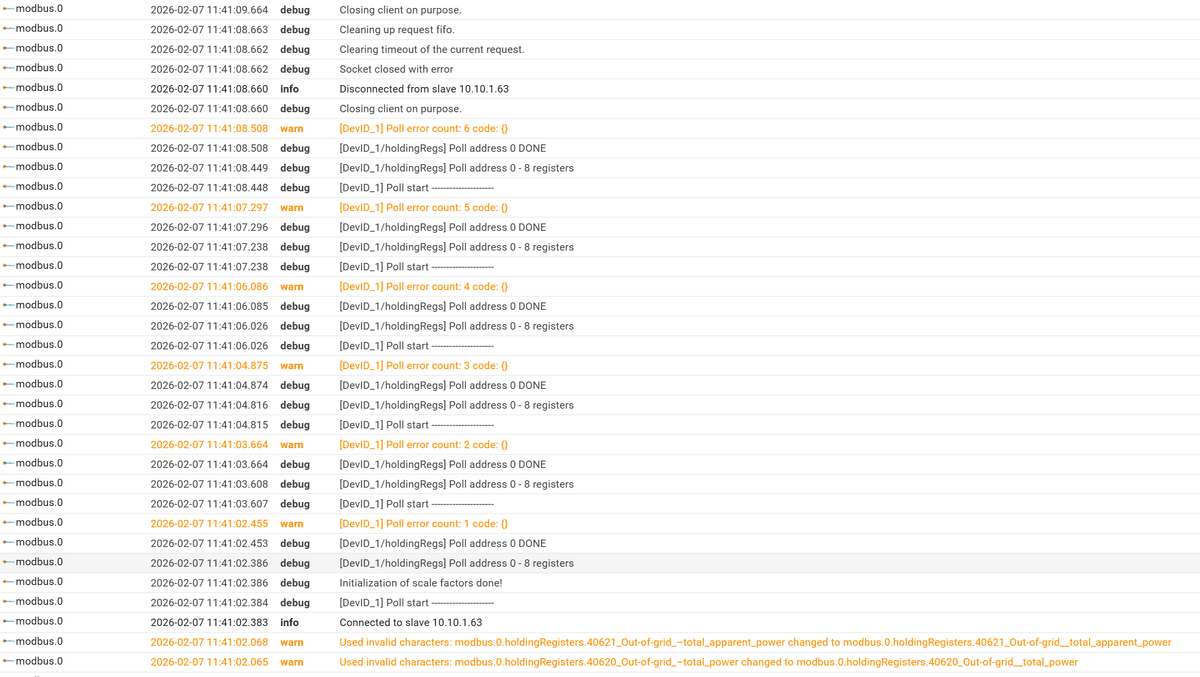This screenshot has width=1200, height=677.
Task: Click the modbus icon beside "Cleaning up request fifo"
Action: (8, 29)
